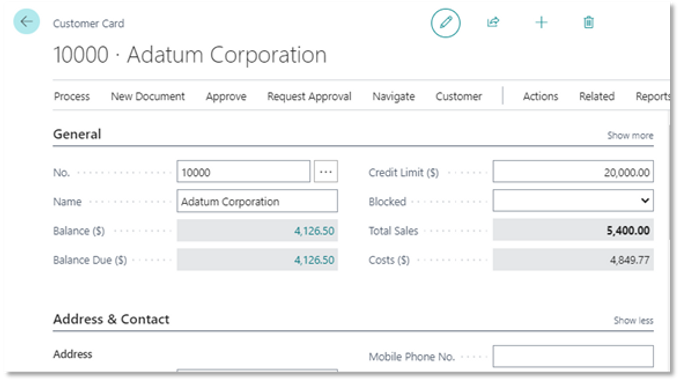Viewport: 680px width, 380px height.
Task: Click the Blocked field label
Action: click(387, 202)
